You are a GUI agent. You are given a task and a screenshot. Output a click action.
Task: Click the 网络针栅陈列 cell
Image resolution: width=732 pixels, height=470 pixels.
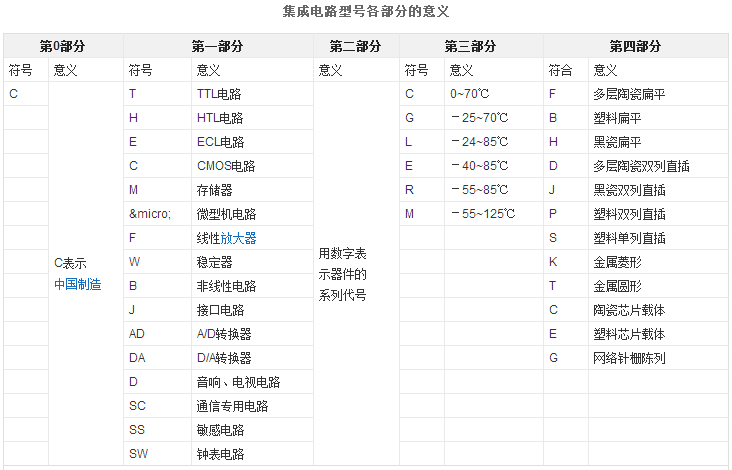(x=658, y=358)
